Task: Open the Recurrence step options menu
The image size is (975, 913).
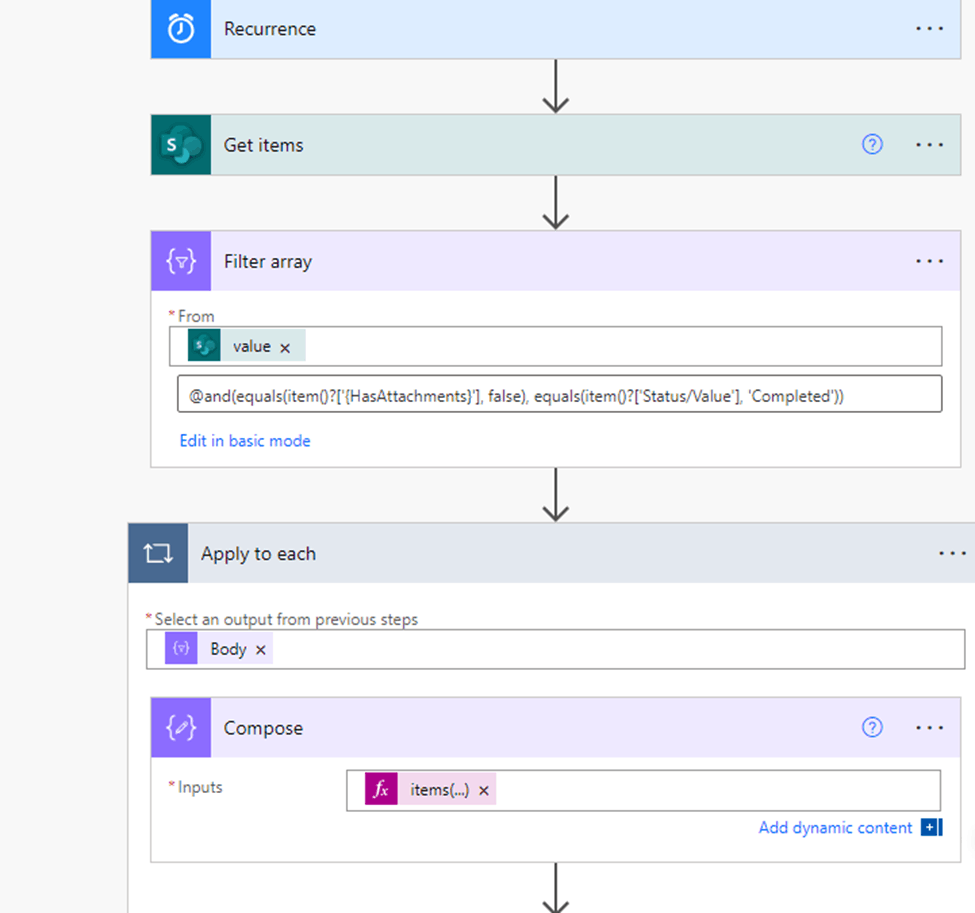Action: pyautogui.click(x=929, y=29)
